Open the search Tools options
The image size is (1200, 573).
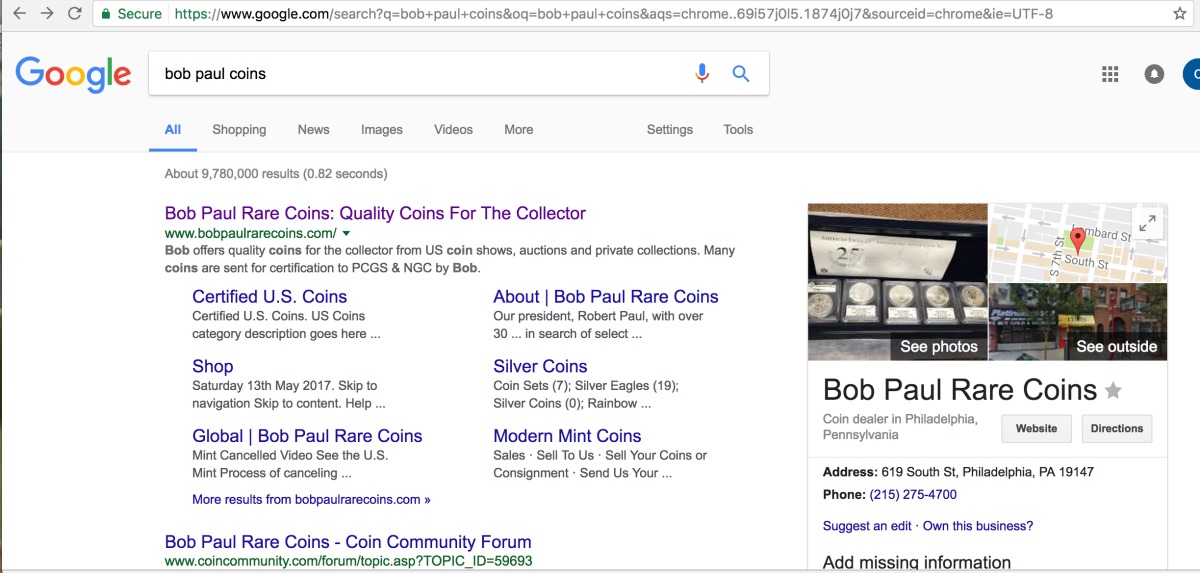click(x=738, y=130)
